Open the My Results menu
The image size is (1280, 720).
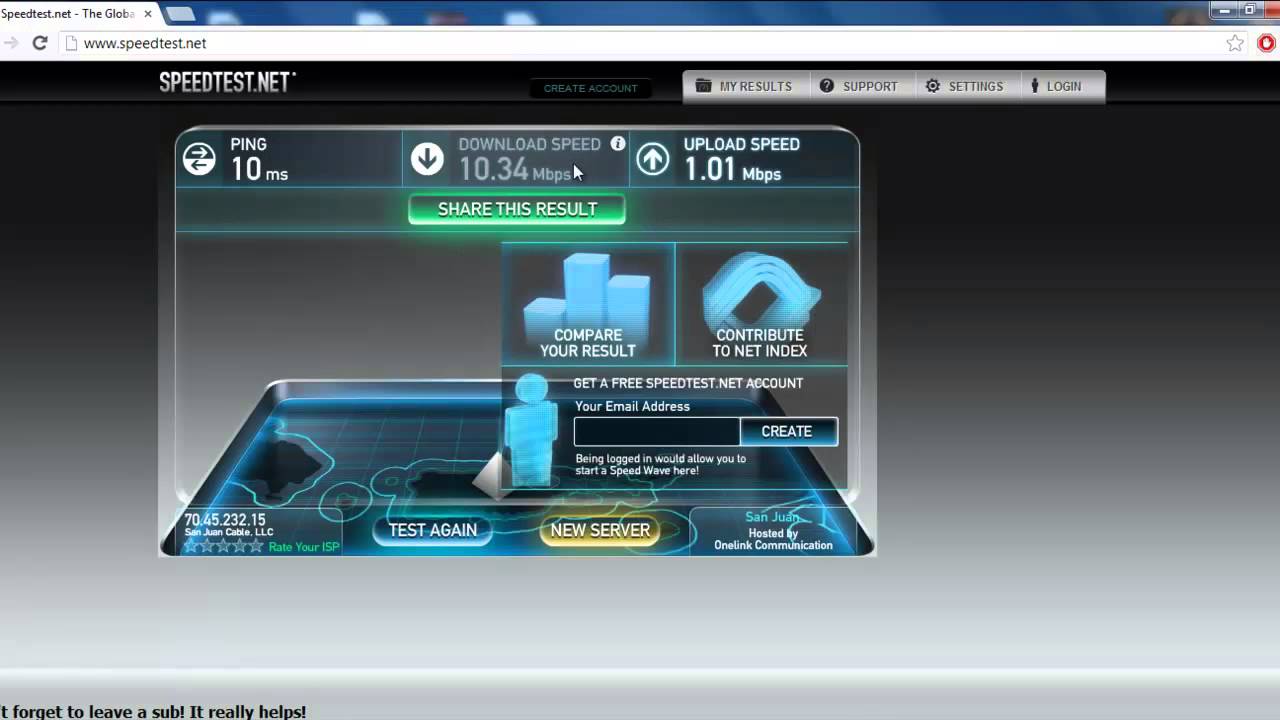coord(744,87)
